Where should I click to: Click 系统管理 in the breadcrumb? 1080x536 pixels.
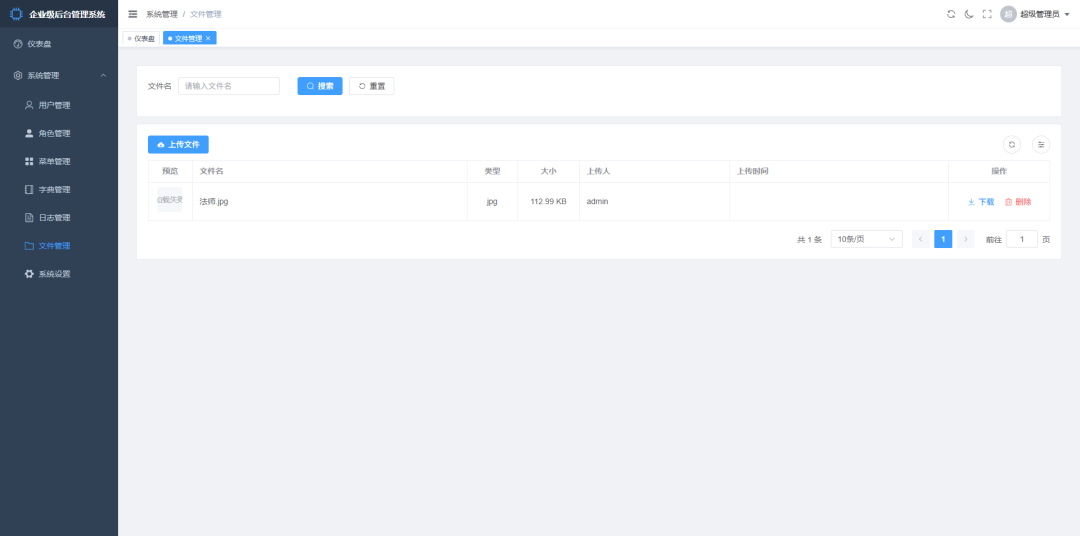(x=161, y=14)
